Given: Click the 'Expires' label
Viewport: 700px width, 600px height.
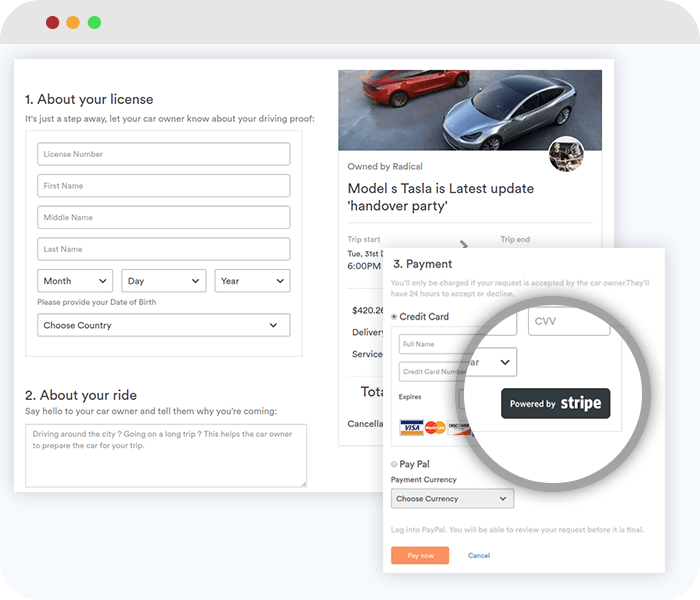Looking at the screenshot, I should [410, 397].
